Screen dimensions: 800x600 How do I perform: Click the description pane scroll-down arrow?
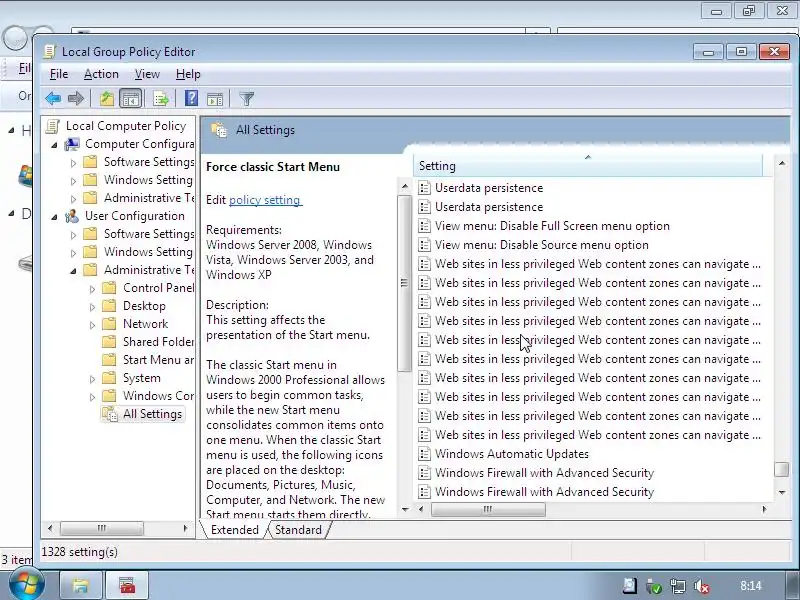[405, 509]
